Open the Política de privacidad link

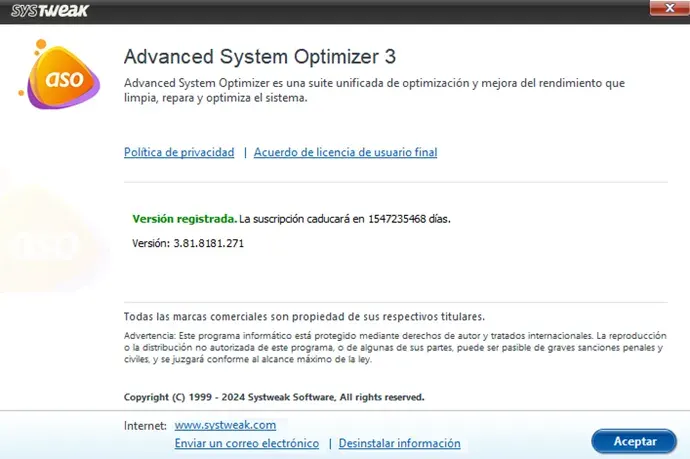coord(179,152)
